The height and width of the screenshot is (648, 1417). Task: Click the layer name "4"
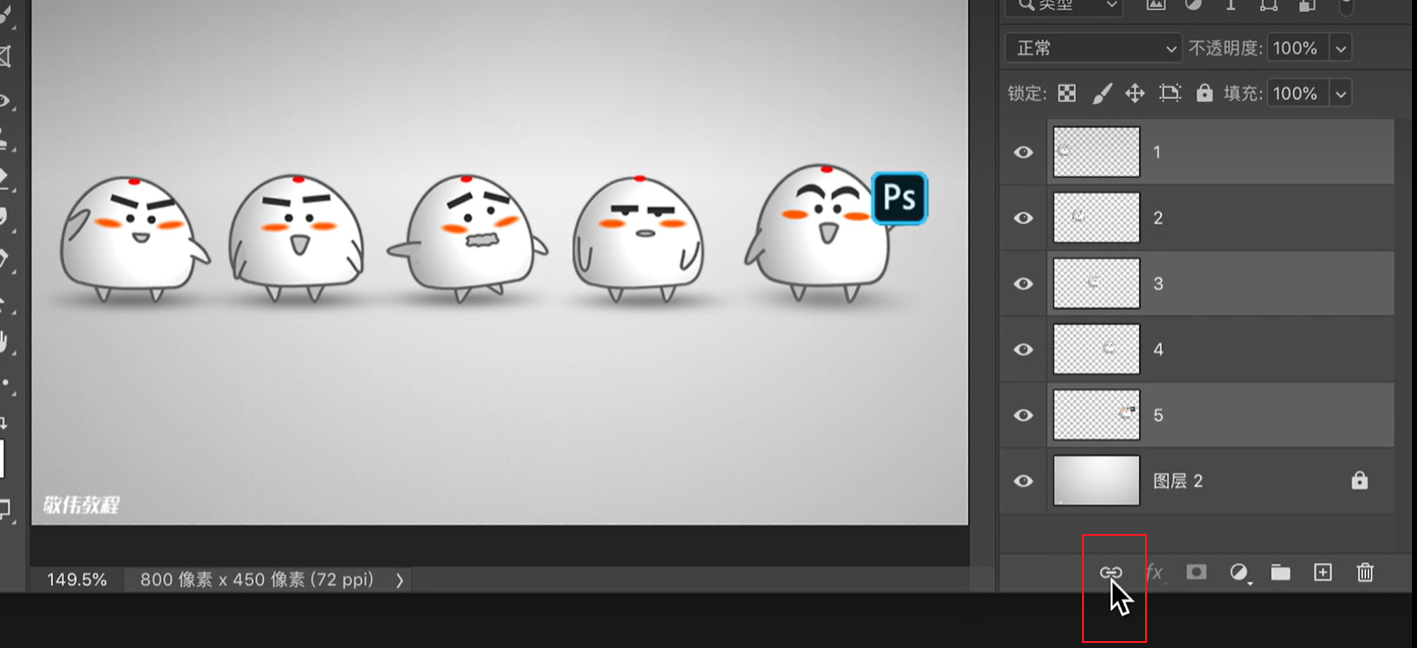point(1158,349)
